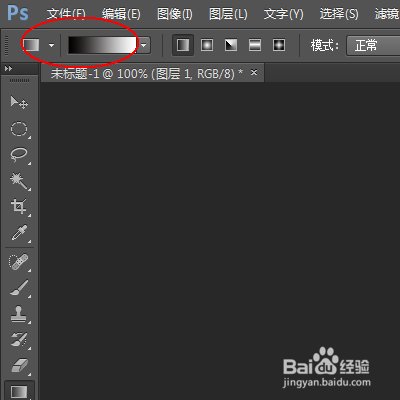Open the 文件(F) menu

(66, 14)
